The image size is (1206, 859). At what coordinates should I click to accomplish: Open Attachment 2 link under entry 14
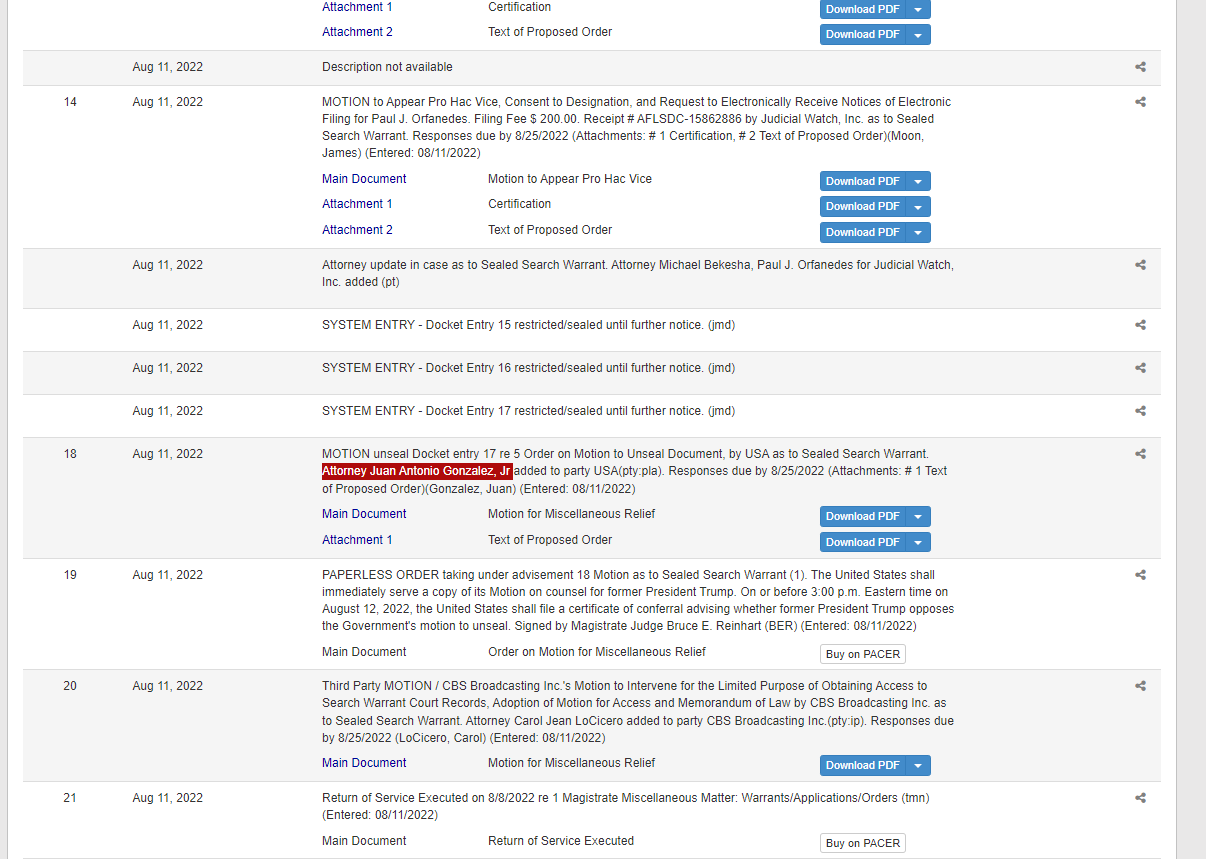click(x=357, y=230)
